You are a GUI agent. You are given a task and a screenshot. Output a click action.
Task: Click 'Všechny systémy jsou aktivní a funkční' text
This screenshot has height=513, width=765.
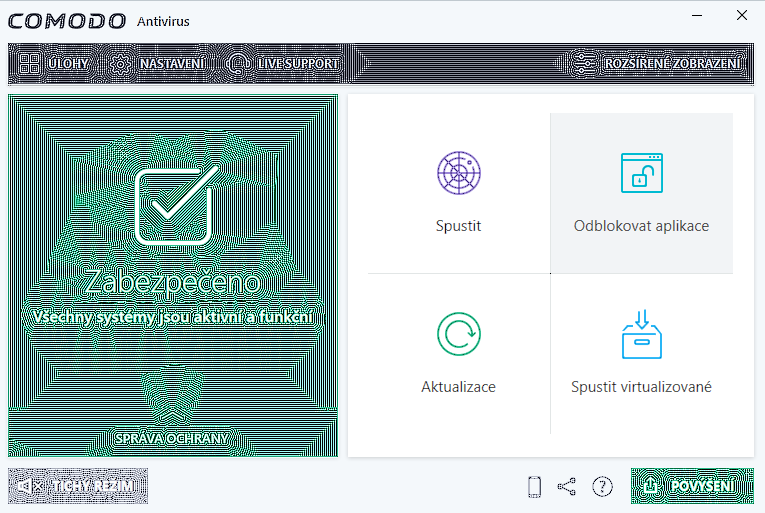(173, 318)
